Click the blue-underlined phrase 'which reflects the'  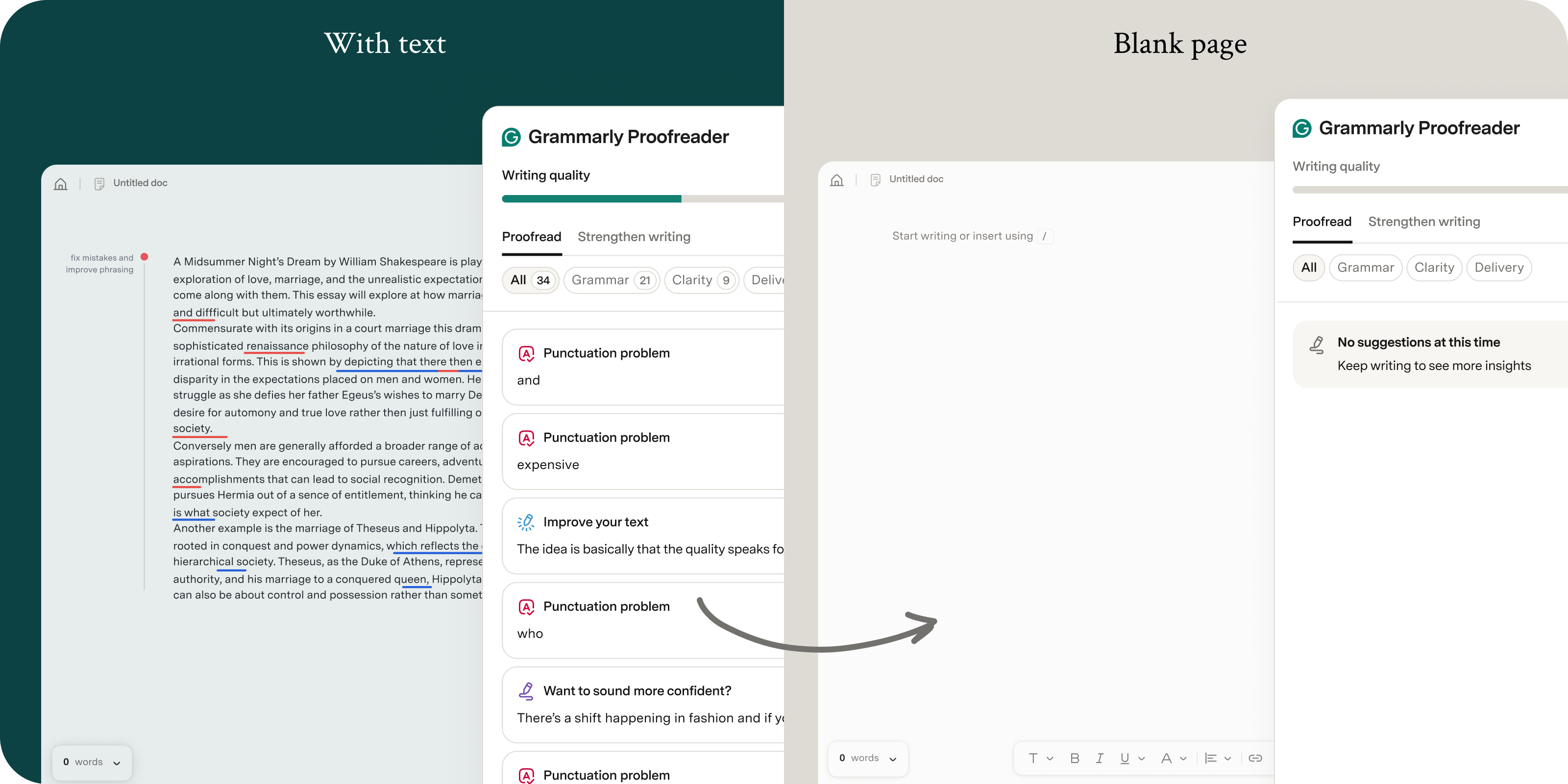432,546
